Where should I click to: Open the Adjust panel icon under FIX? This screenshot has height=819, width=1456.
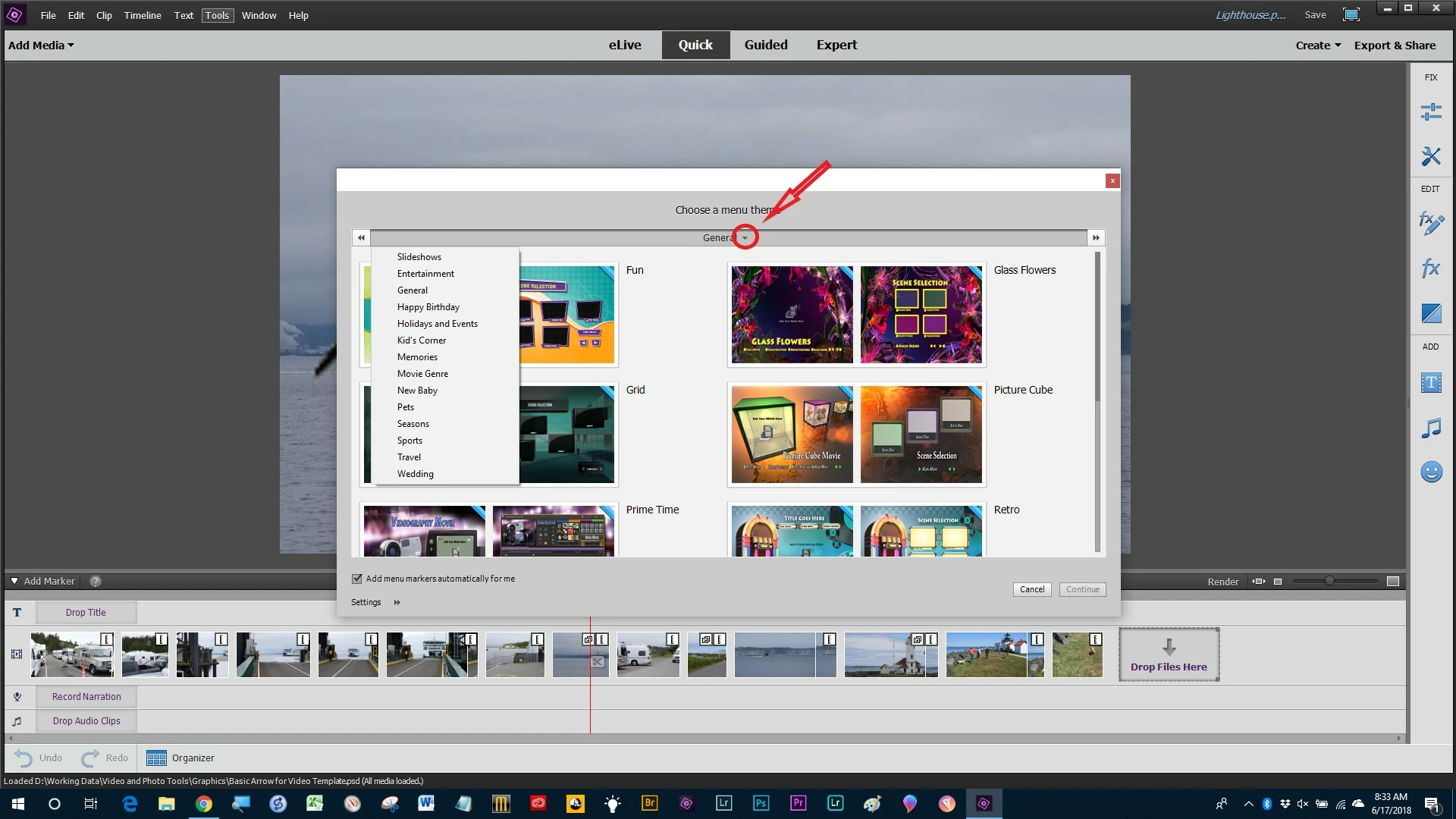coord(1430,112)
